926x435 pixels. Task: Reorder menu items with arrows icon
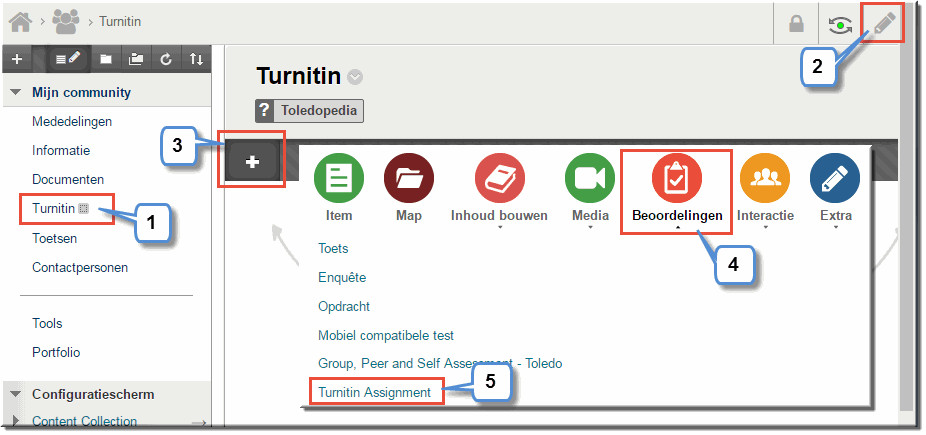(x=196, y=59)
